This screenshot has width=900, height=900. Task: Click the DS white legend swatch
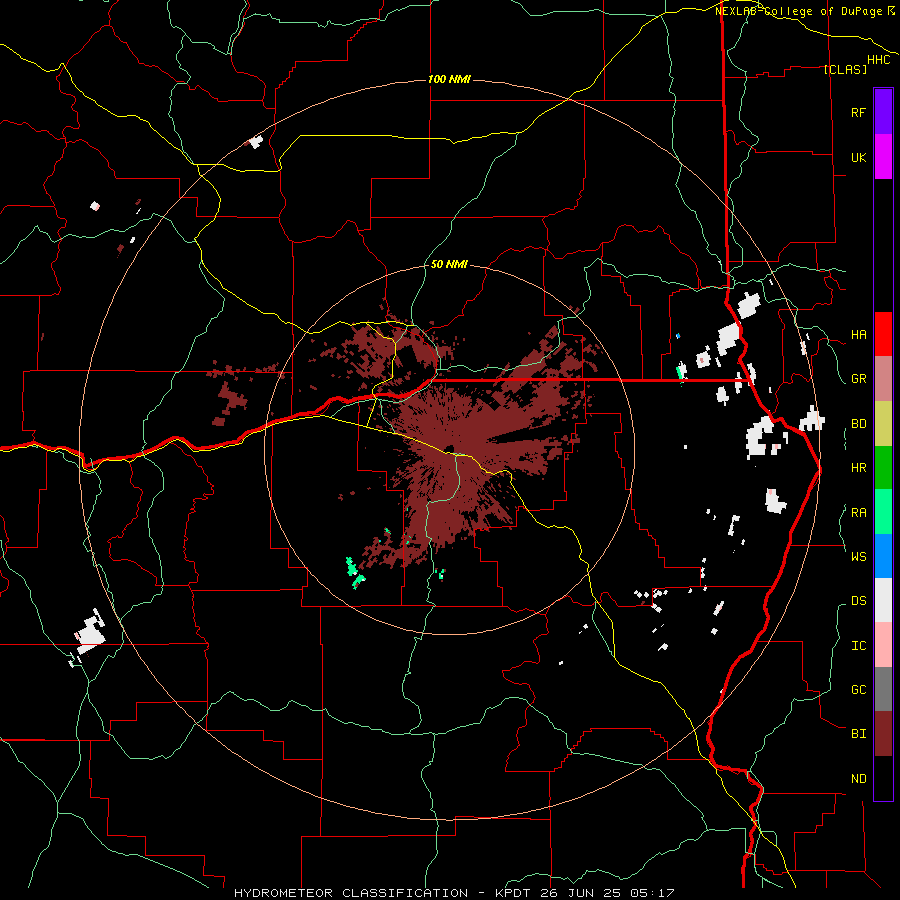883,600
